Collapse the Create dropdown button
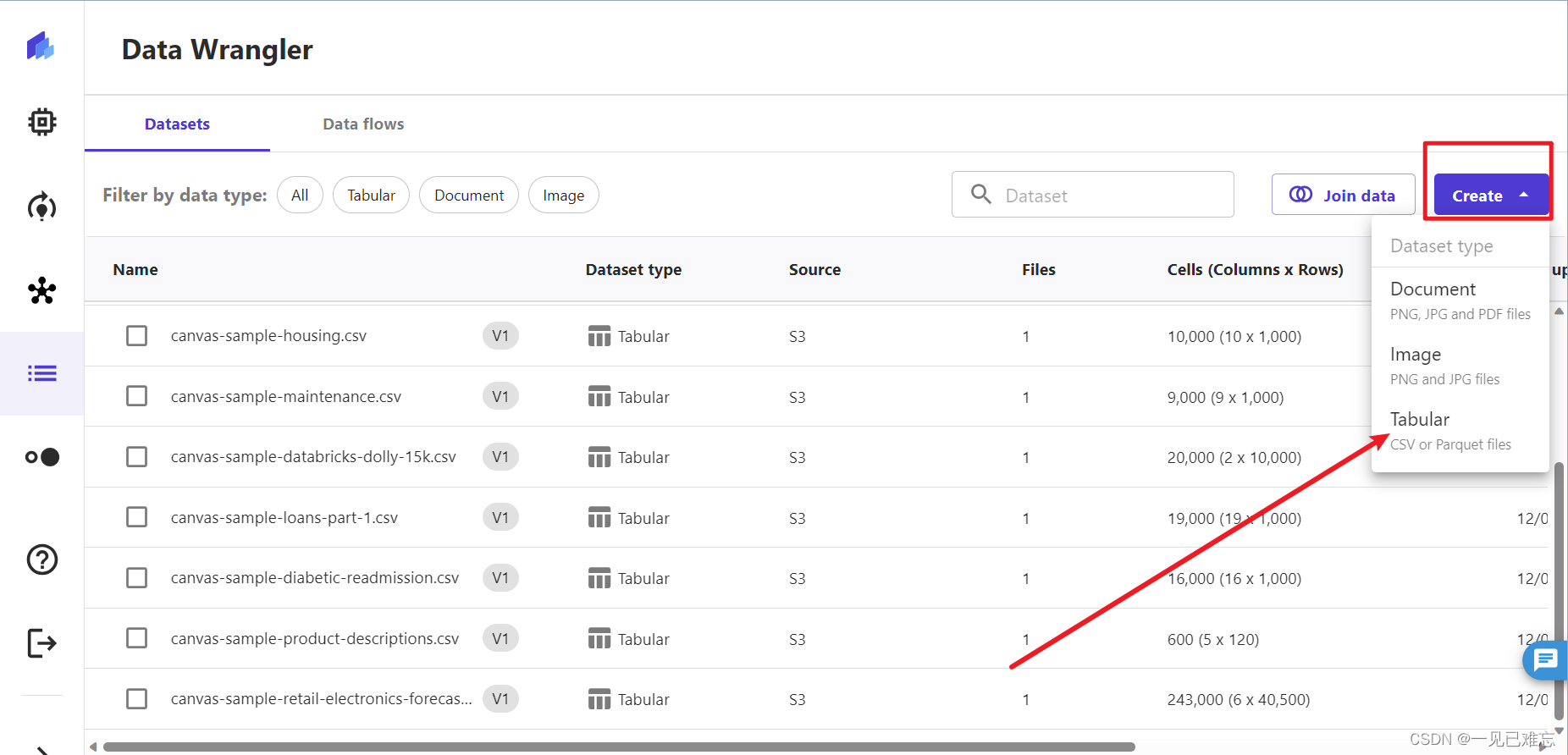This screenshot has height=755, width=1568. pos(1491,195)
